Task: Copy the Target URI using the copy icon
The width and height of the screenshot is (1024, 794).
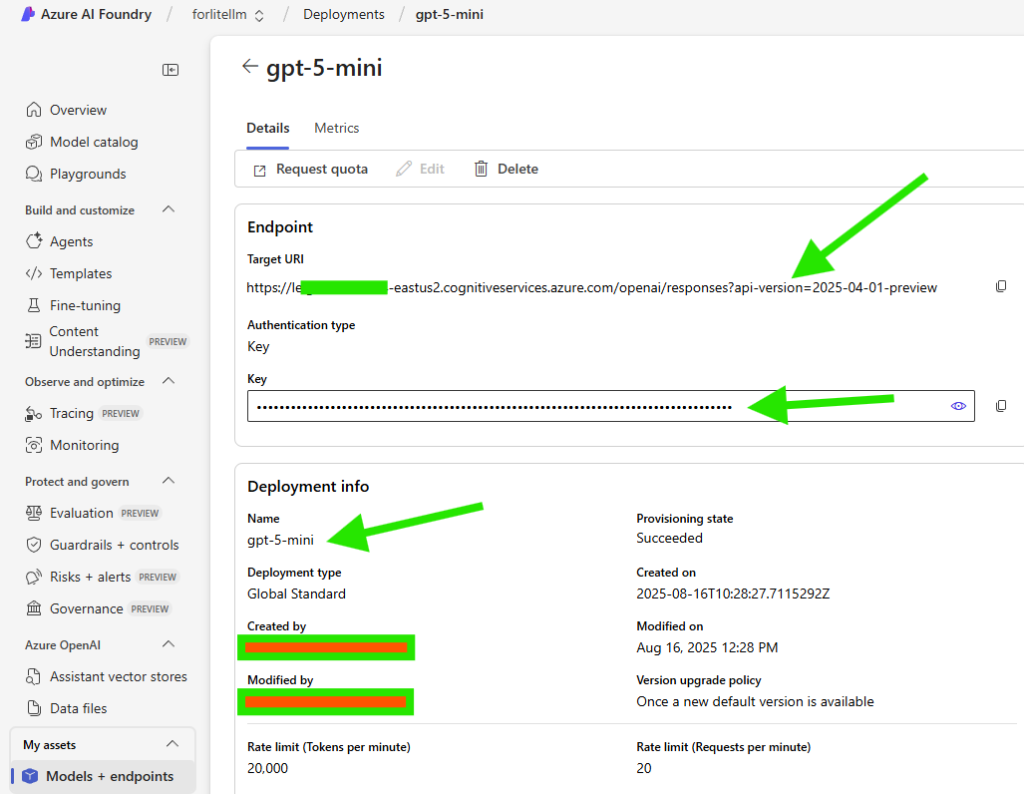Action: click(1001, 286)
